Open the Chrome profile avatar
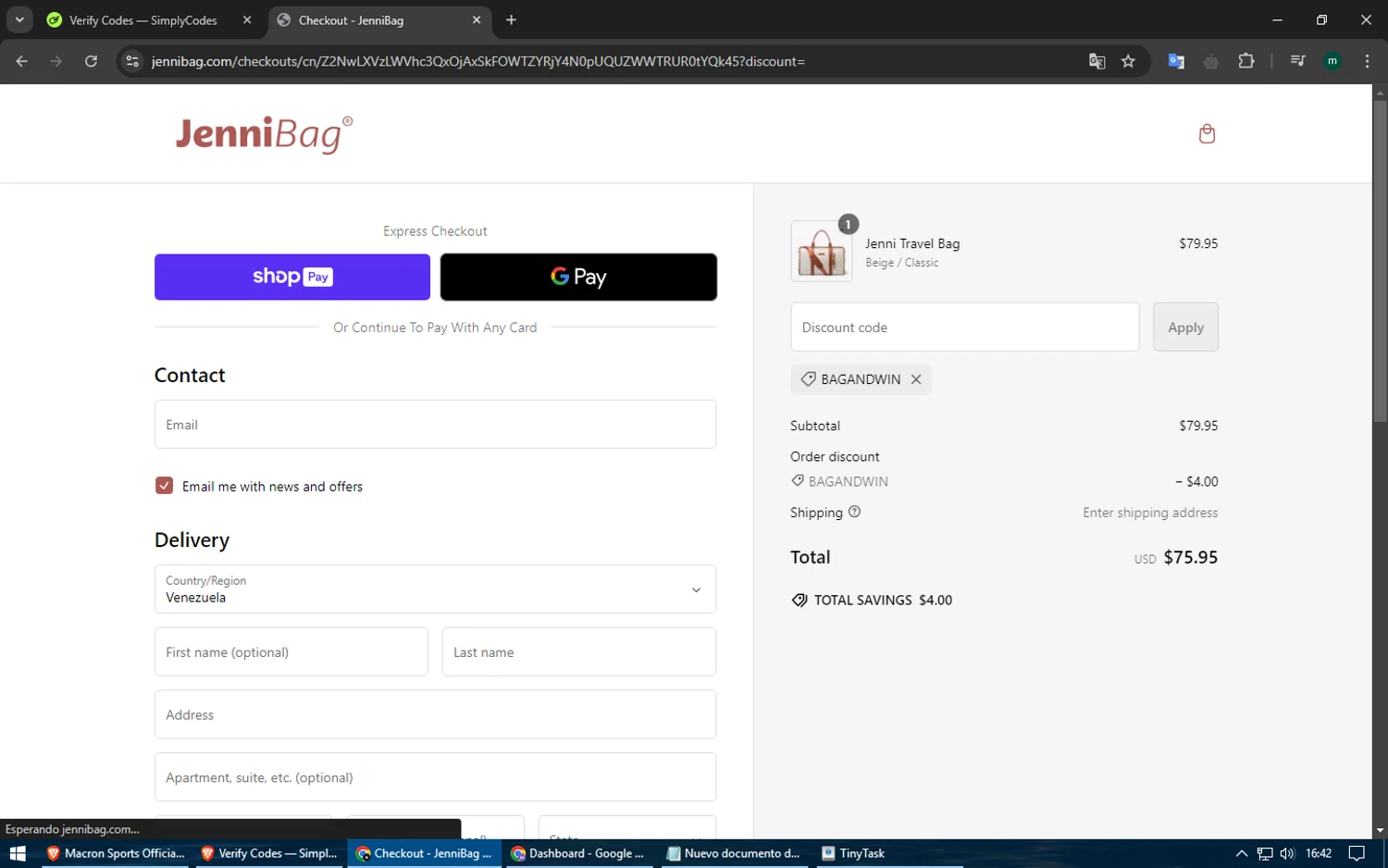 click(x=1332, y=61)
